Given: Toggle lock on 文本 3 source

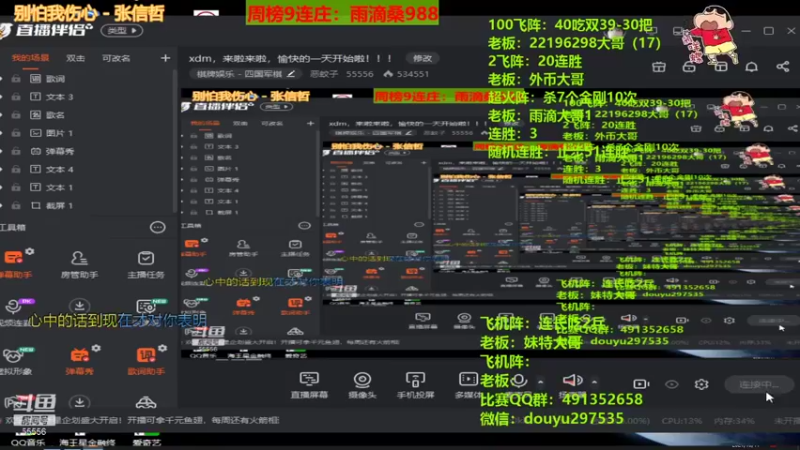Looking at the screenshot, I should 16,96.
